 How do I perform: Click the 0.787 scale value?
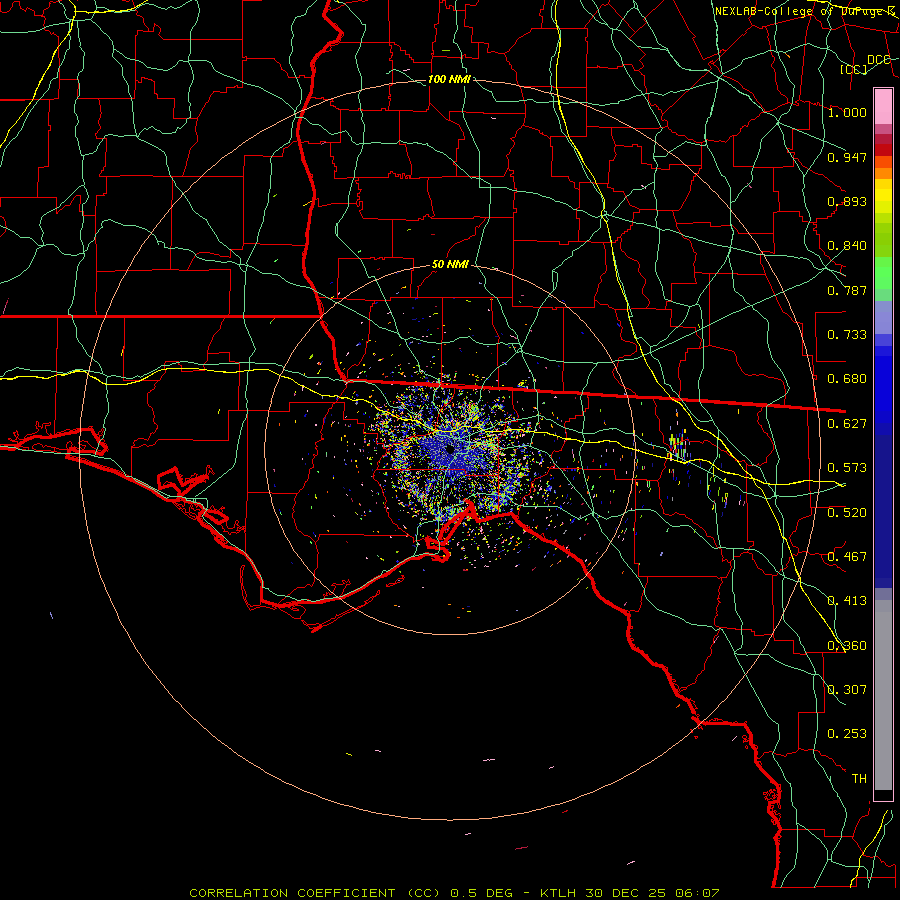[x=847, y=290]
